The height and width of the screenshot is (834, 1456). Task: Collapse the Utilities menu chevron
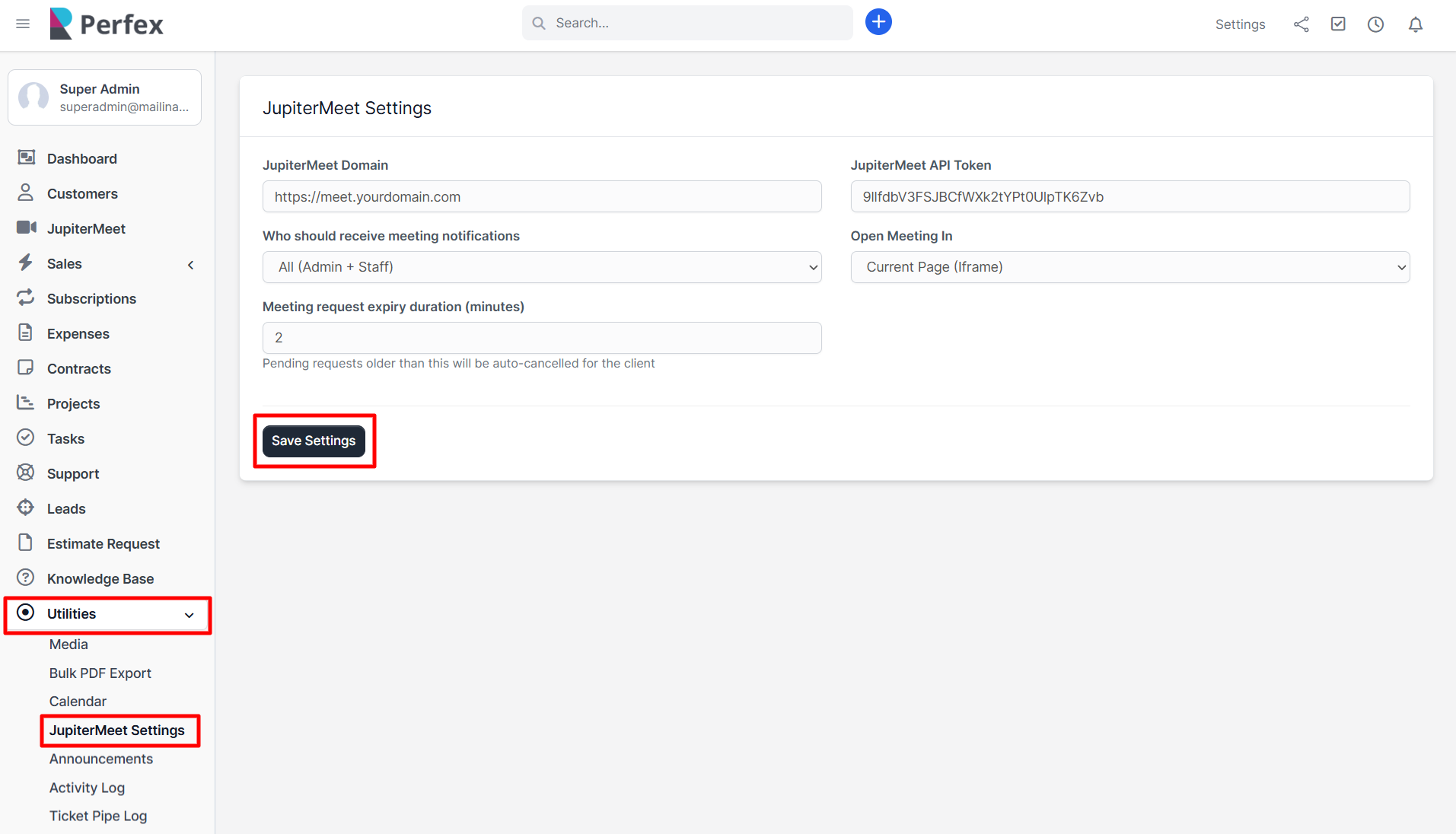(190, 615)
